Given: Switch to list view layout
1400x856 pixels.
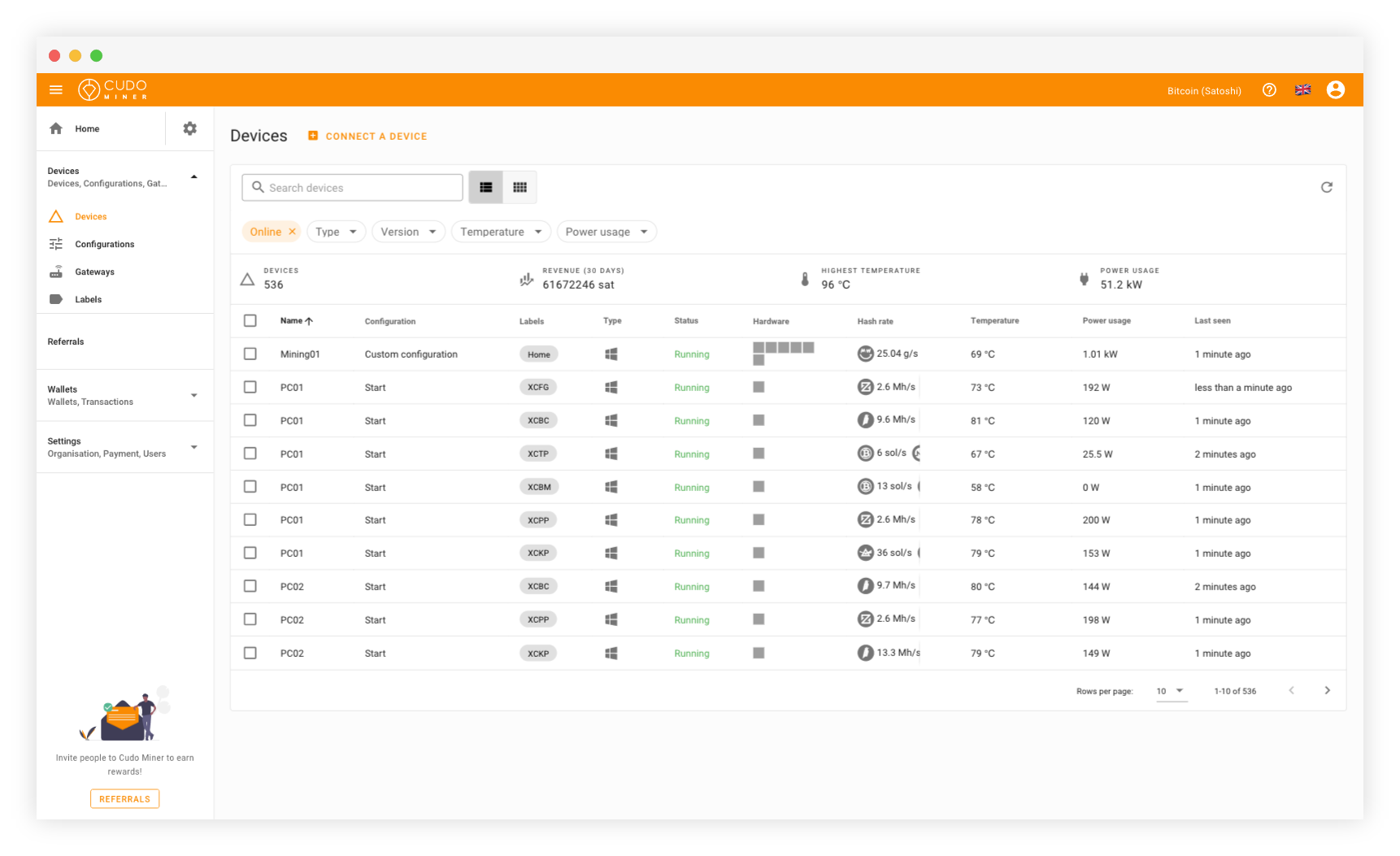Looking at the screenshot, I should [486, 188].
